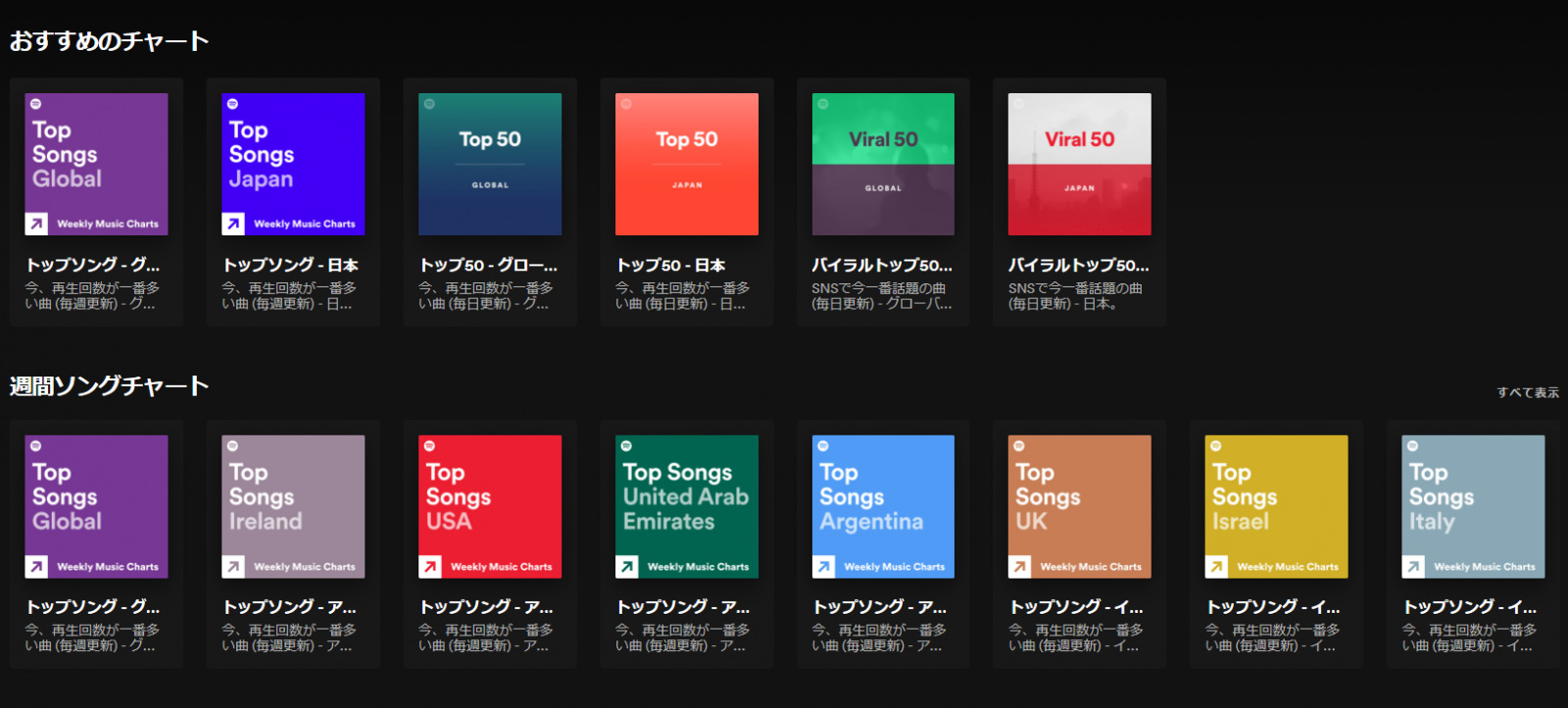This screenshot has width=1568, height=708.
Task: Click Spotify logo on Top 50 Japan cover
Action: (x=626, y=103)
